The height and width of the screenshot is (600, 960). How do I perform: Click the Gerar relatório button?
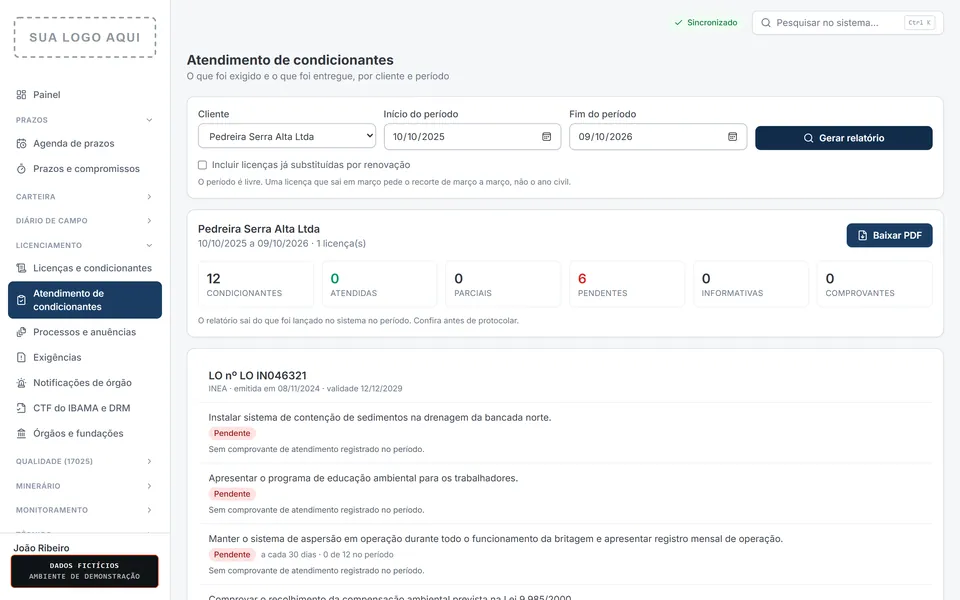click(844, 138)
